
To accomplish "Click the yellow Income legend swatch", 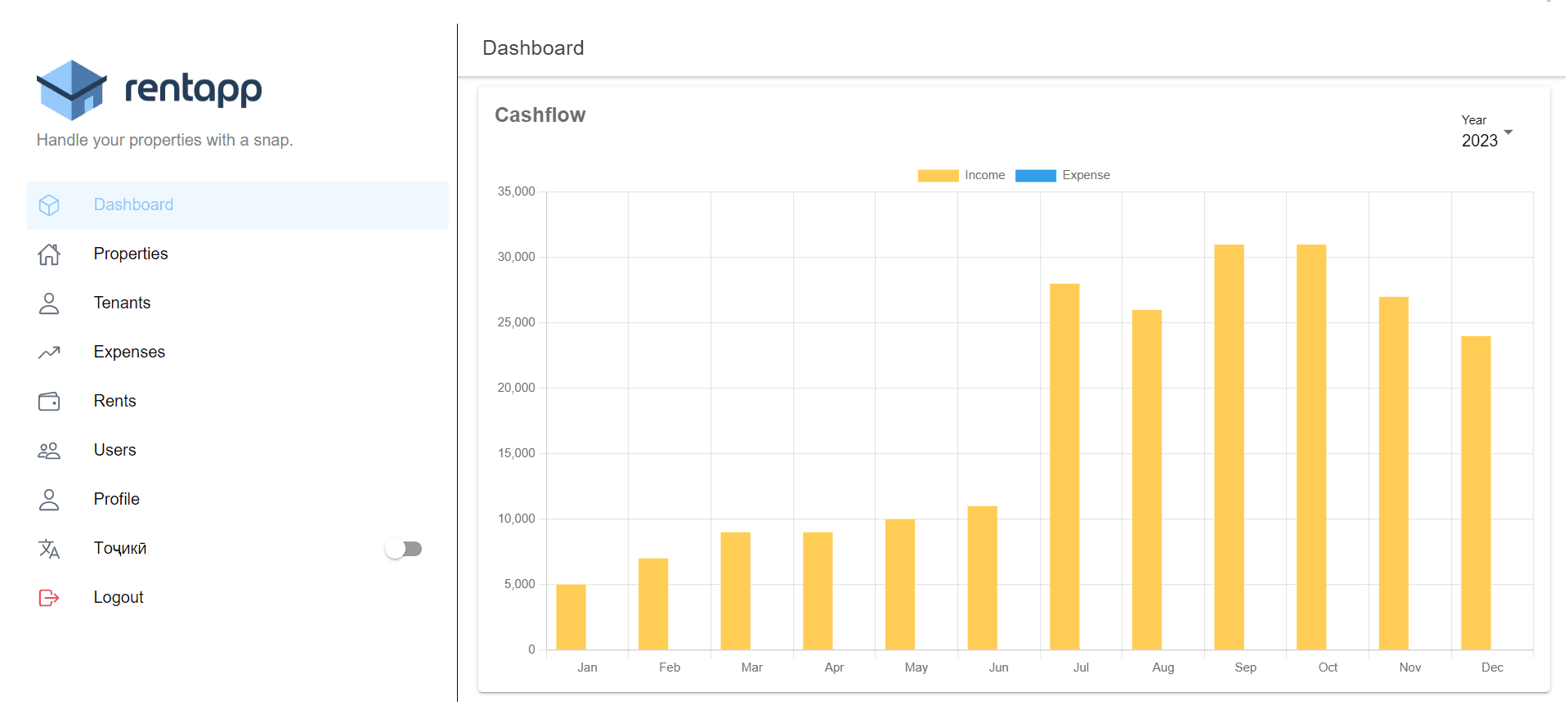I will (x=938, y=175).
